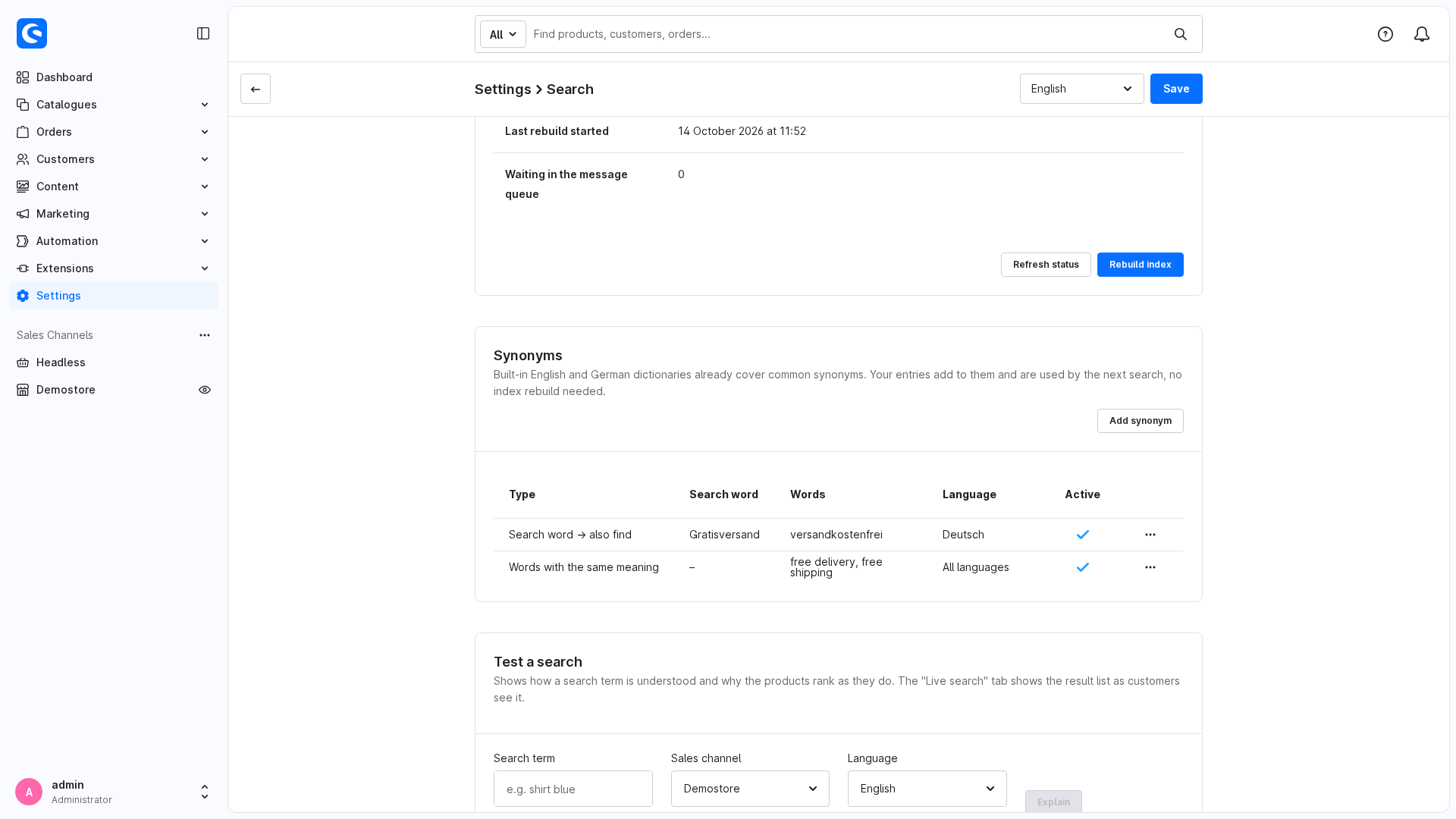Image resolution: width=1456 pixels, height=819 pixels.
Task: Open the Sales Channels more options dots
Action: point(205,335)
